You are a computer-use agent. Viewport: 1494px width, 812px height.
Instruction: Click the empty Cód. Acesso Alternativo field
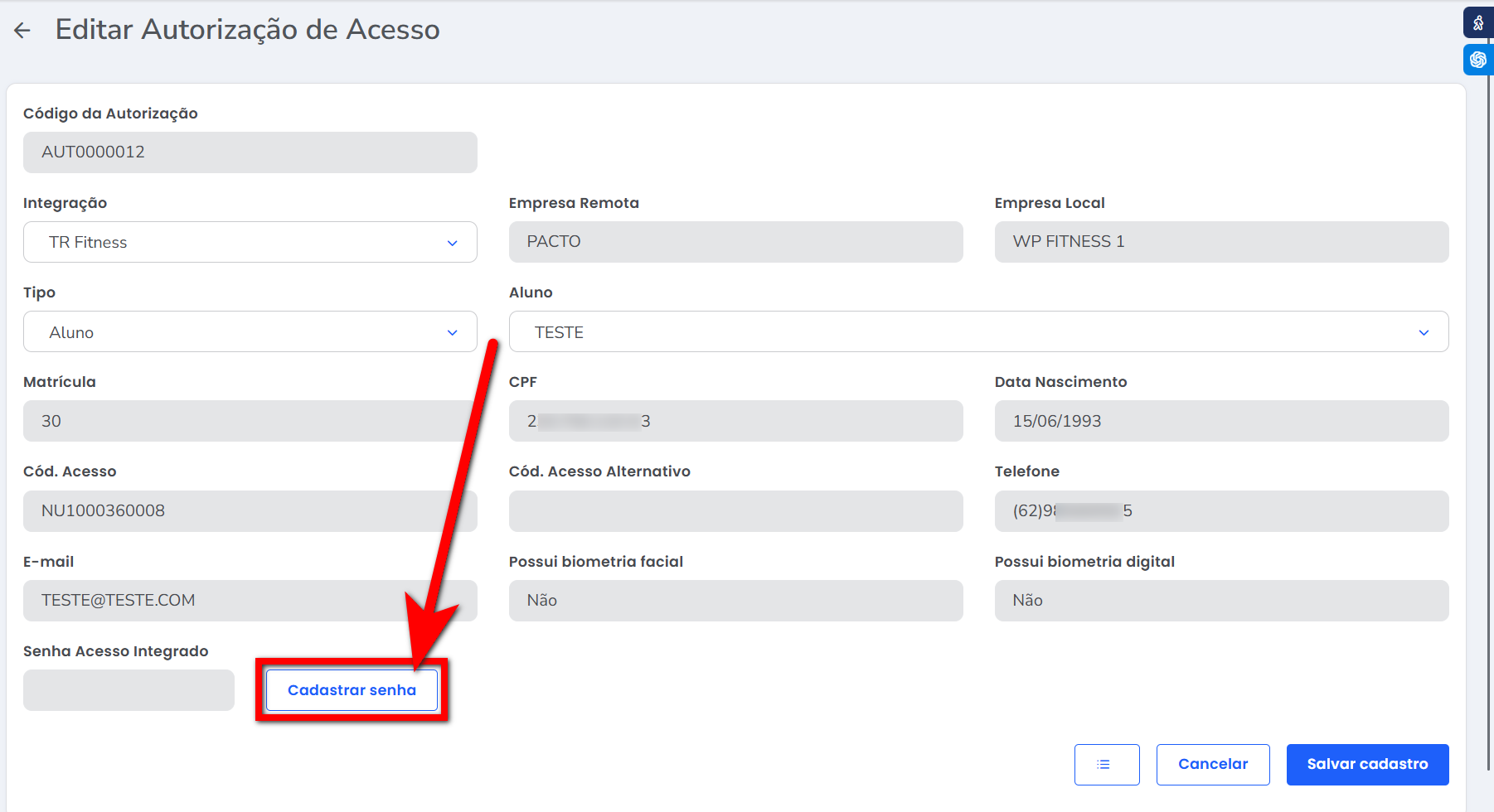735,511
